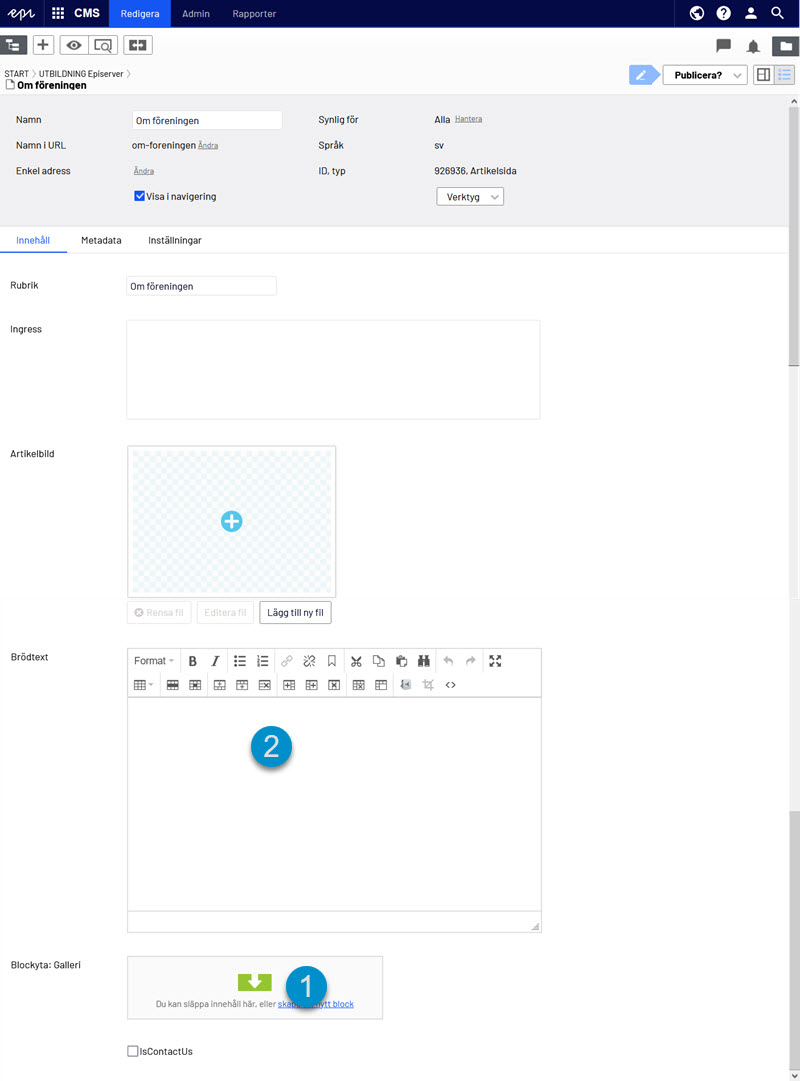Uncheck Visa i navigering checkbox
Screen dimensions: 800x1081
140,197
